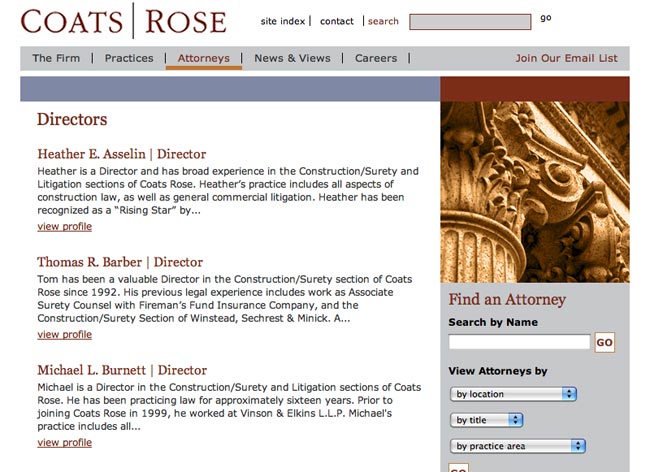Click the Coats Rose logo

click(124, 21)
